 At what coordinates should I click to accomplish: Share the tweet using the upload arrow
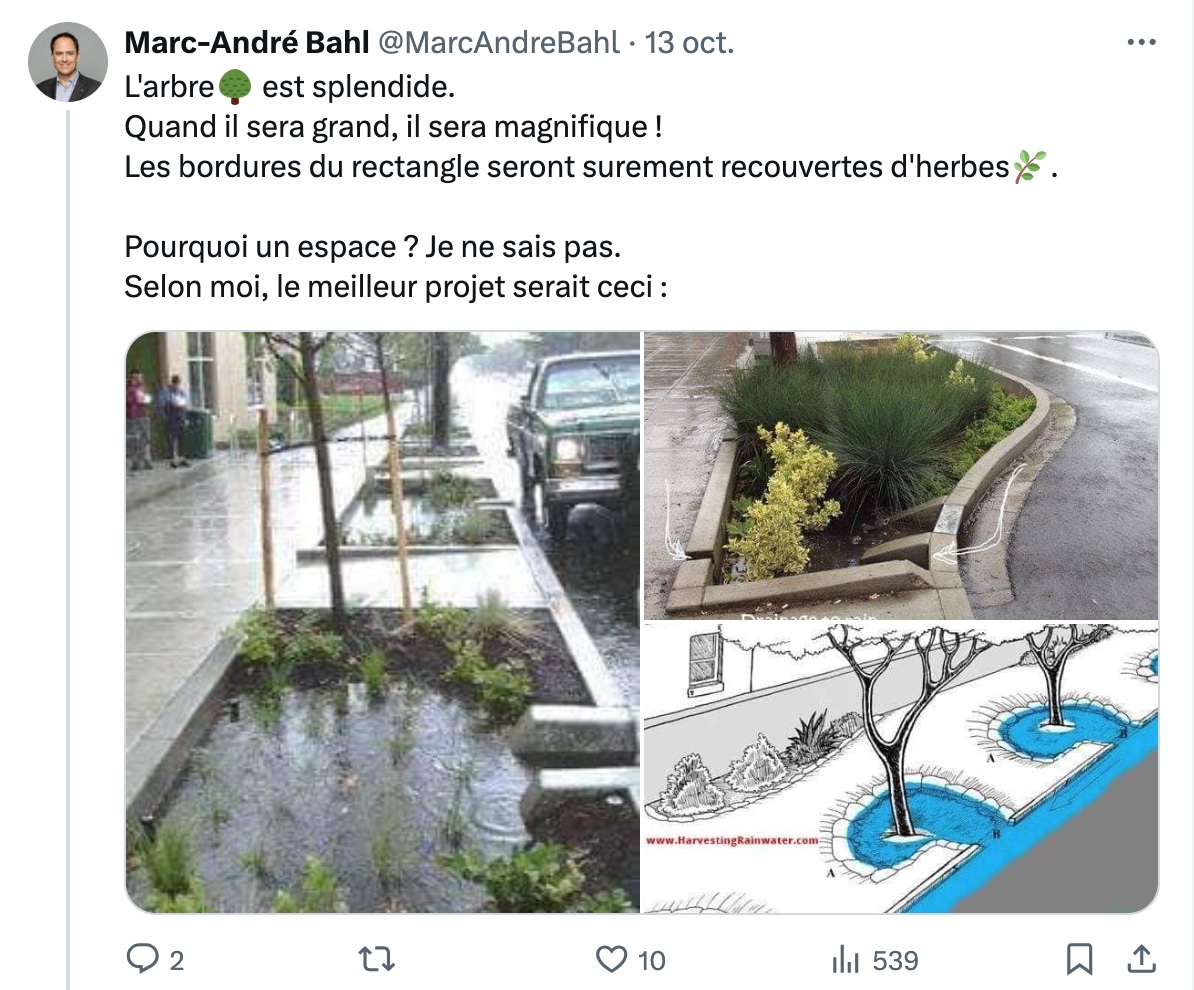pyautogui.click(x=1141, y=959)
